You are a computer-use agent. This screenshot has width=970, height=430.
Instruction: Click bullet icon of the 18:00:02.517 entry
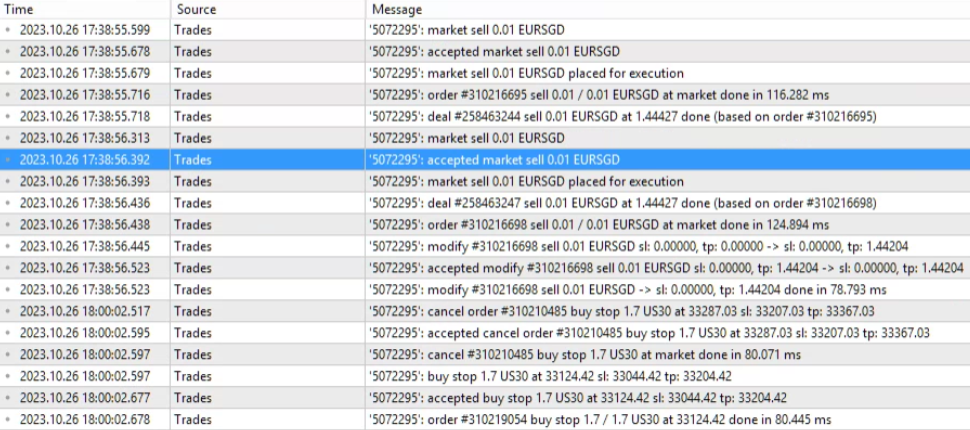(9, 311)
